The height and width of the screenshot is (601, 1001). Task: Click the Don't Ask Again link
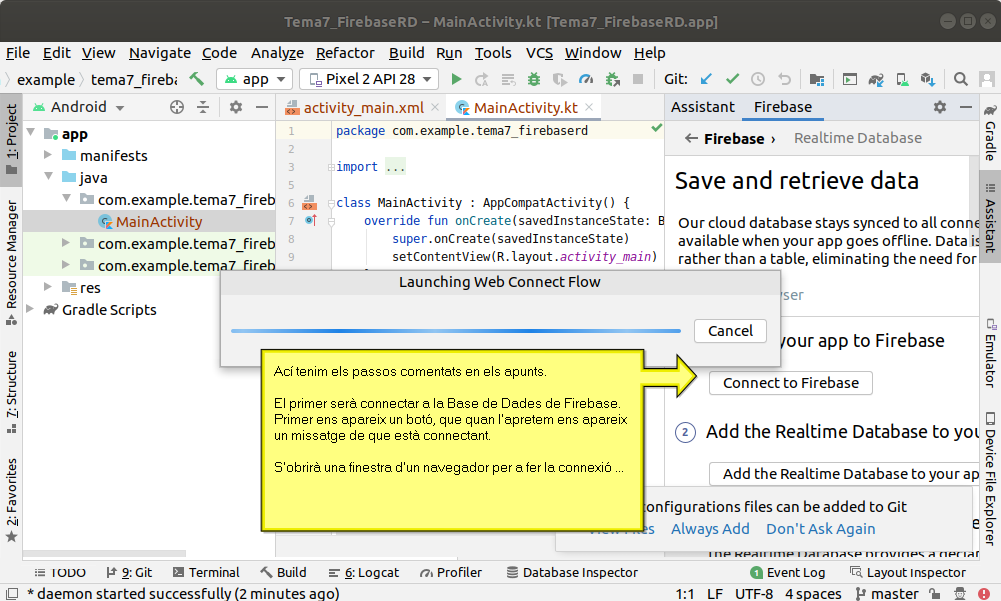(820, 529)
